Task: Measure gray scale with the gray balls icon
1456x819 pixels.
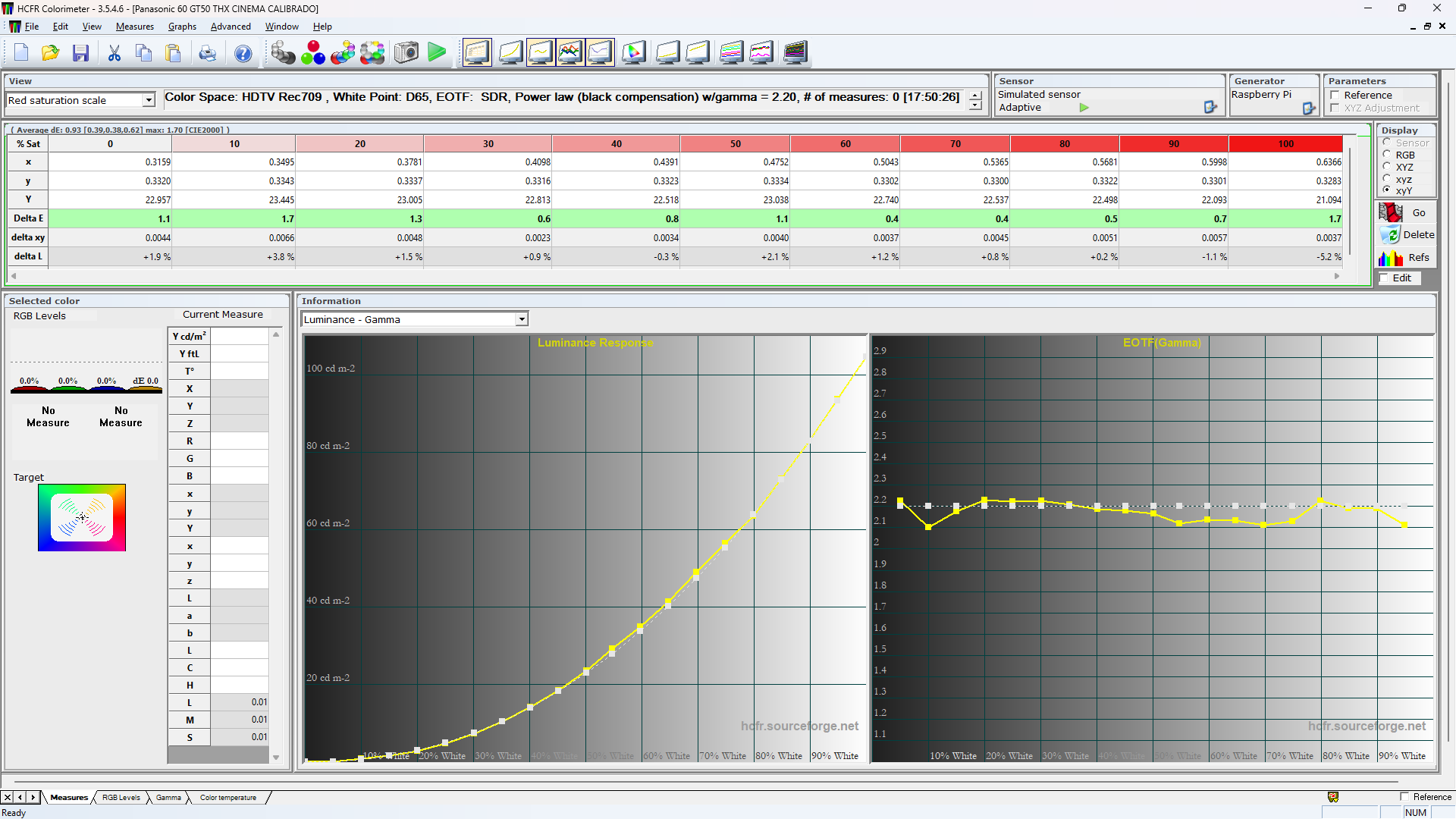Action: coord(283,52)
